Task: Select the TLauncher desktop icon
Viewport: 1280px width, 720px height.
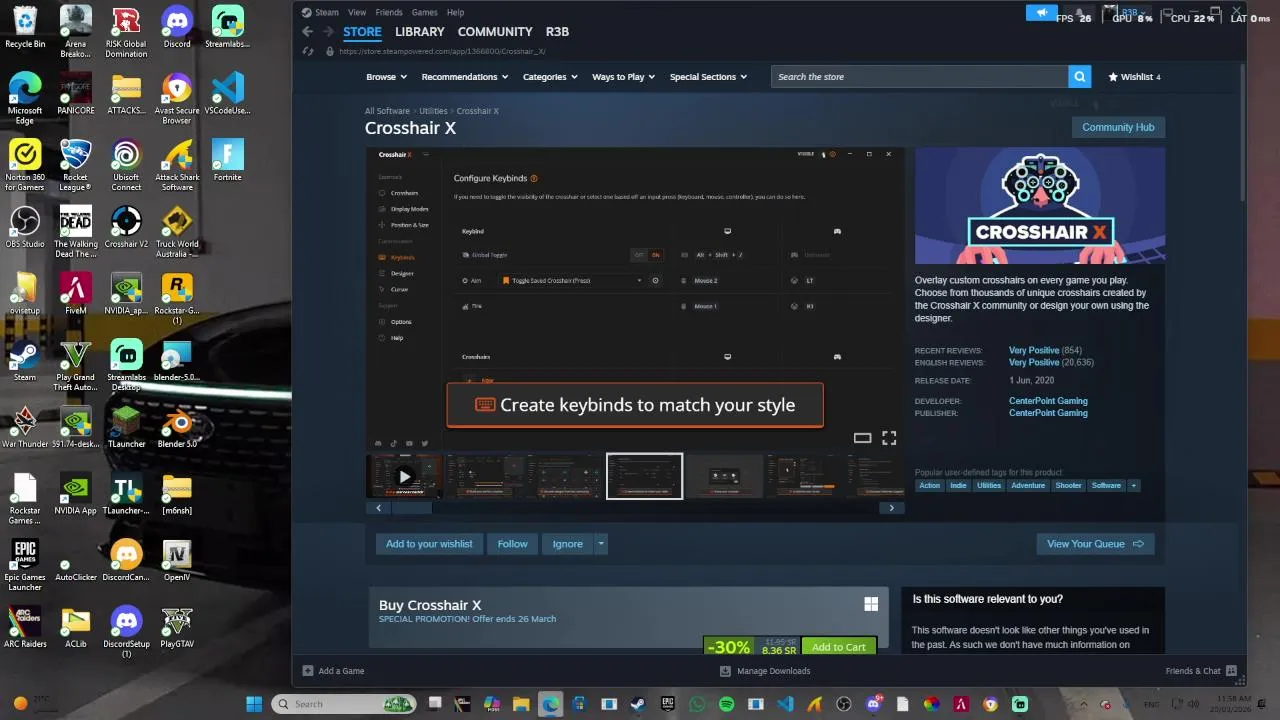Action: [x=126, y=428]
